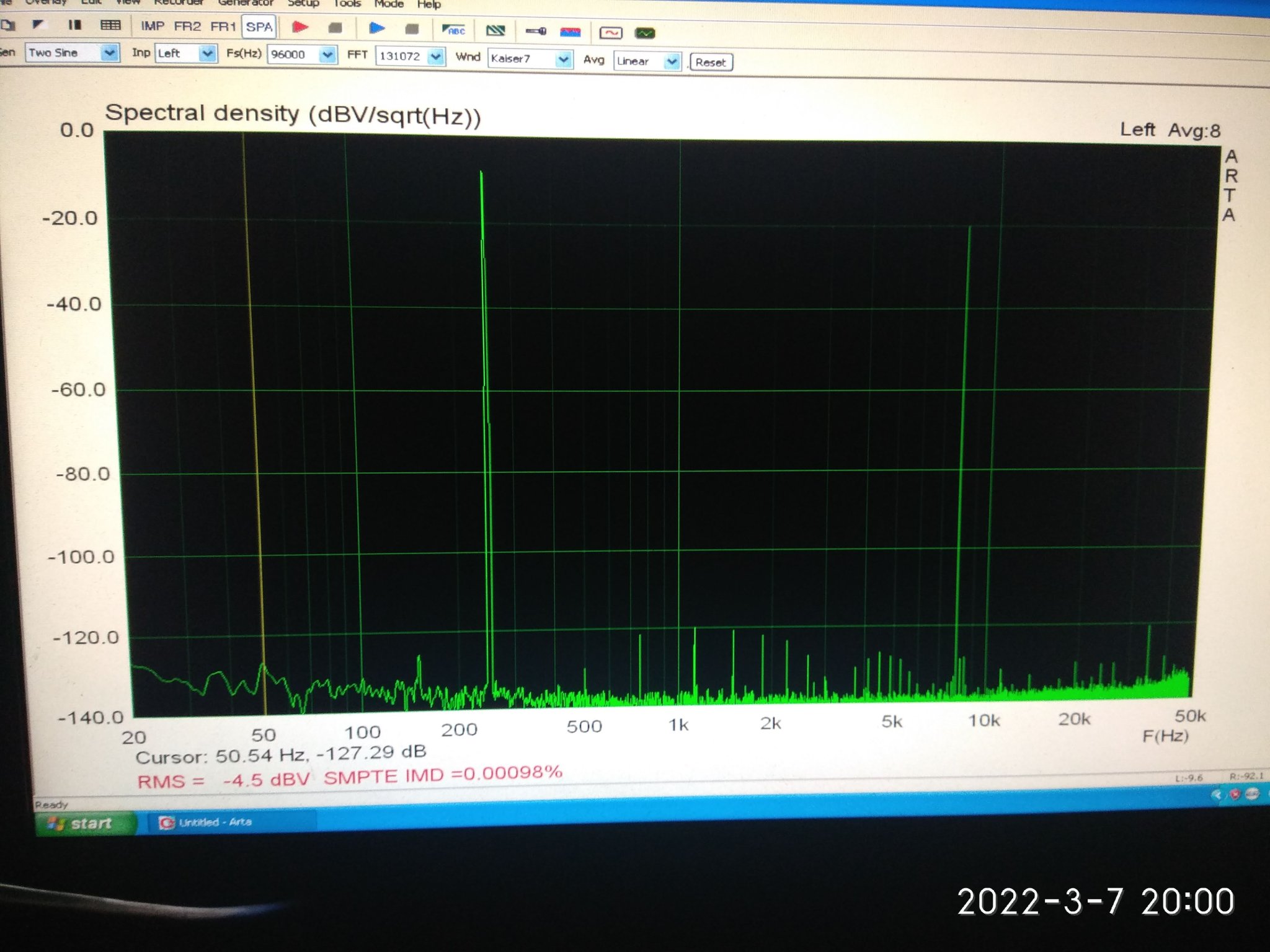Click the SMPTE IMD =0.00098% readout
The image size is (1270, 952).
coord(443,775)
